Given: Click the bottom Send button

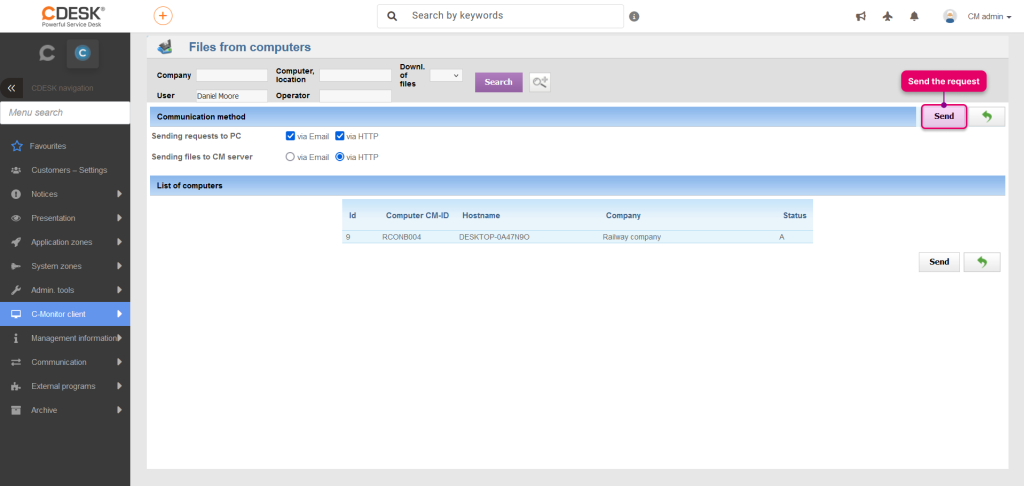Looking at the screenshot, I should (939, 262).
